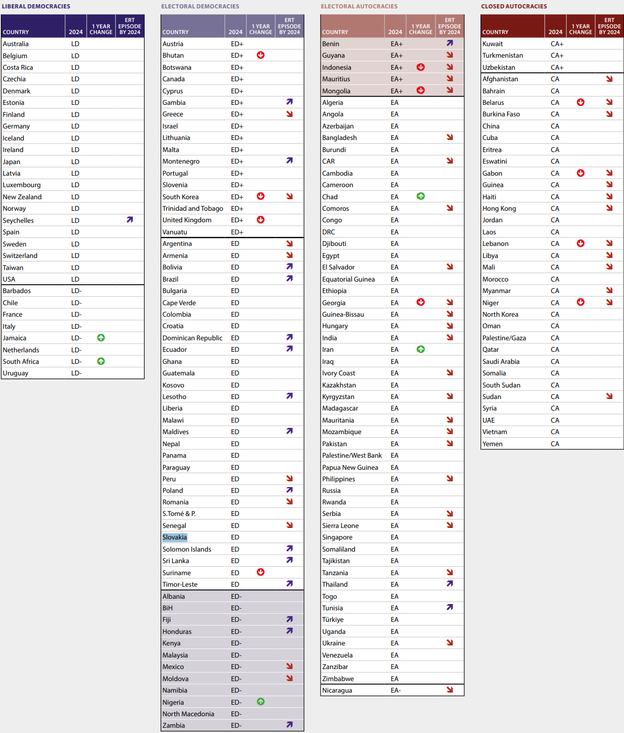The width and height of the screenshot is (624, 733).
Task: Click the red down circle beside Suriname
Action: [x=261, y=572]
